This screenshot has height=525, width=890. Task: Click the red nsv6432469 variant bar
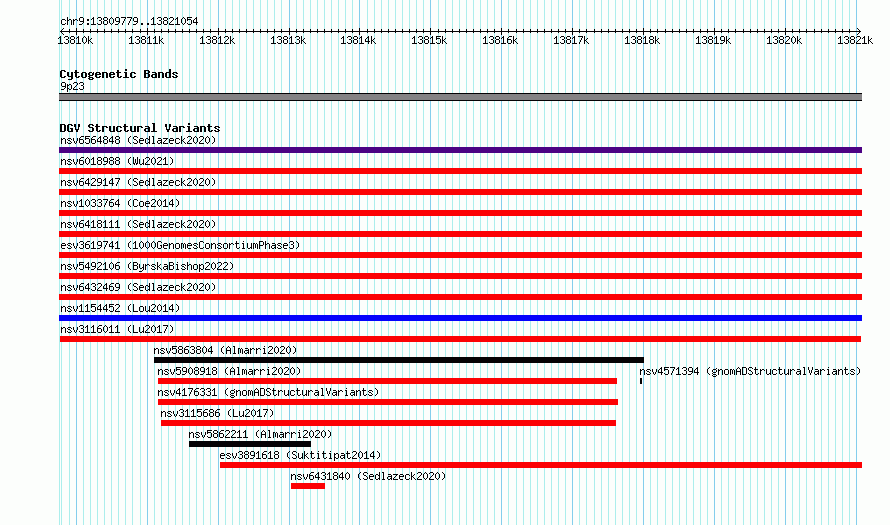pos(460,297)
